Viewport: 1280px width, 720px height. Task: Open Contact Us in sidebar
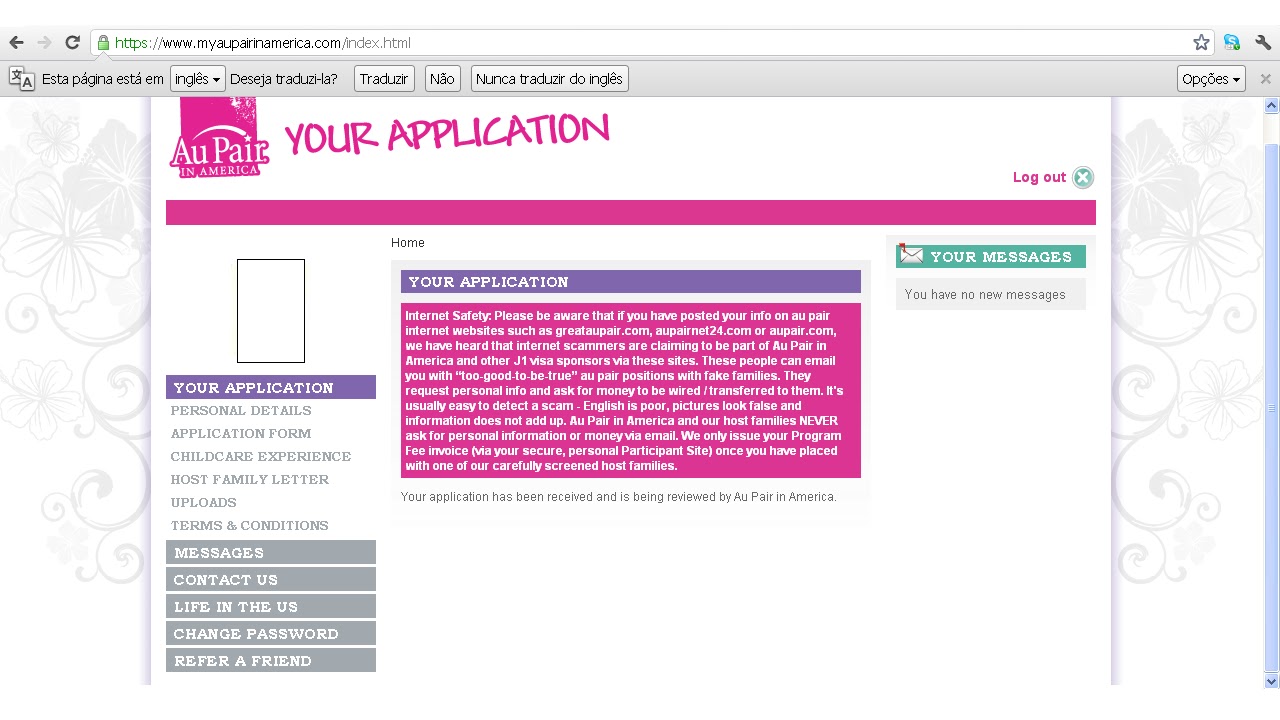coord(271,579)
